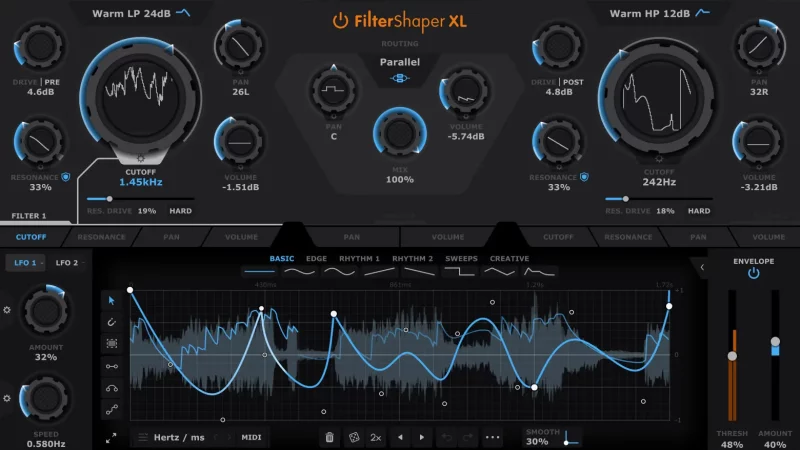800x450 pixels.
Task: Open the three-dots more options menu
Action: click(x=493, y=437)
